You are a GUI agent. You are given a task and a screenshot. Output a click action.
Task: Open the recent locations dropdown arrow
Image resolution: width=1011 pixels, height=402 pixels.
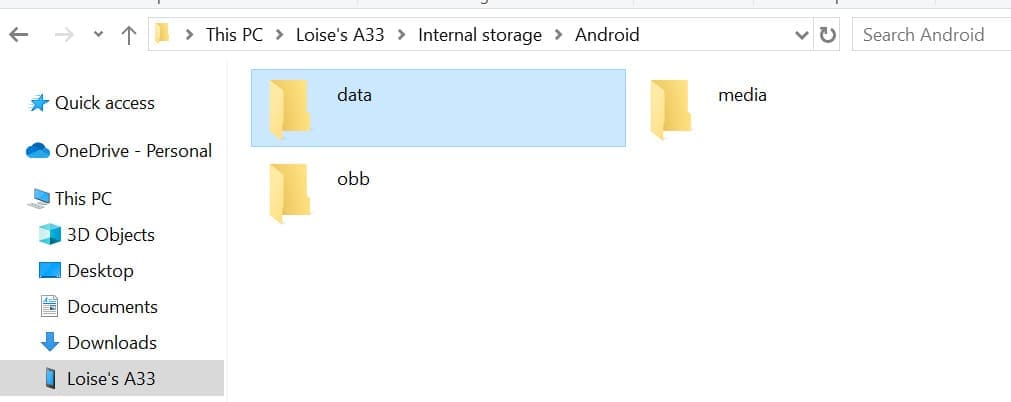(98, 34)
